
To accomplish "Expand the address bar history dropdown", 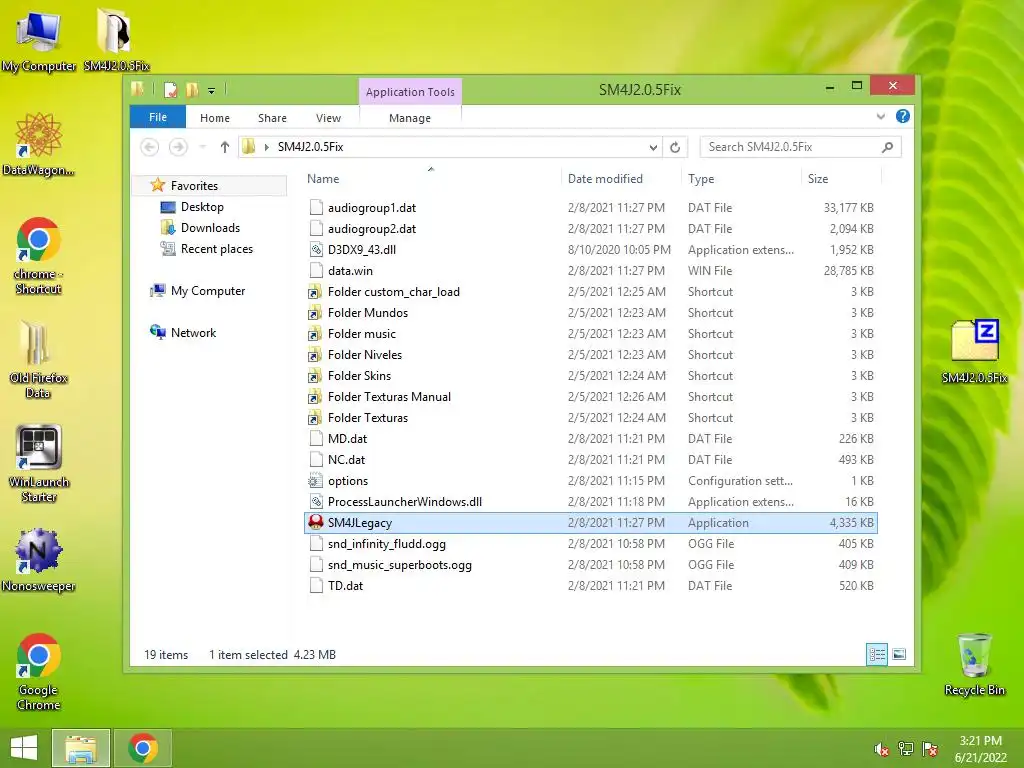I will click(x=653, y=148).
